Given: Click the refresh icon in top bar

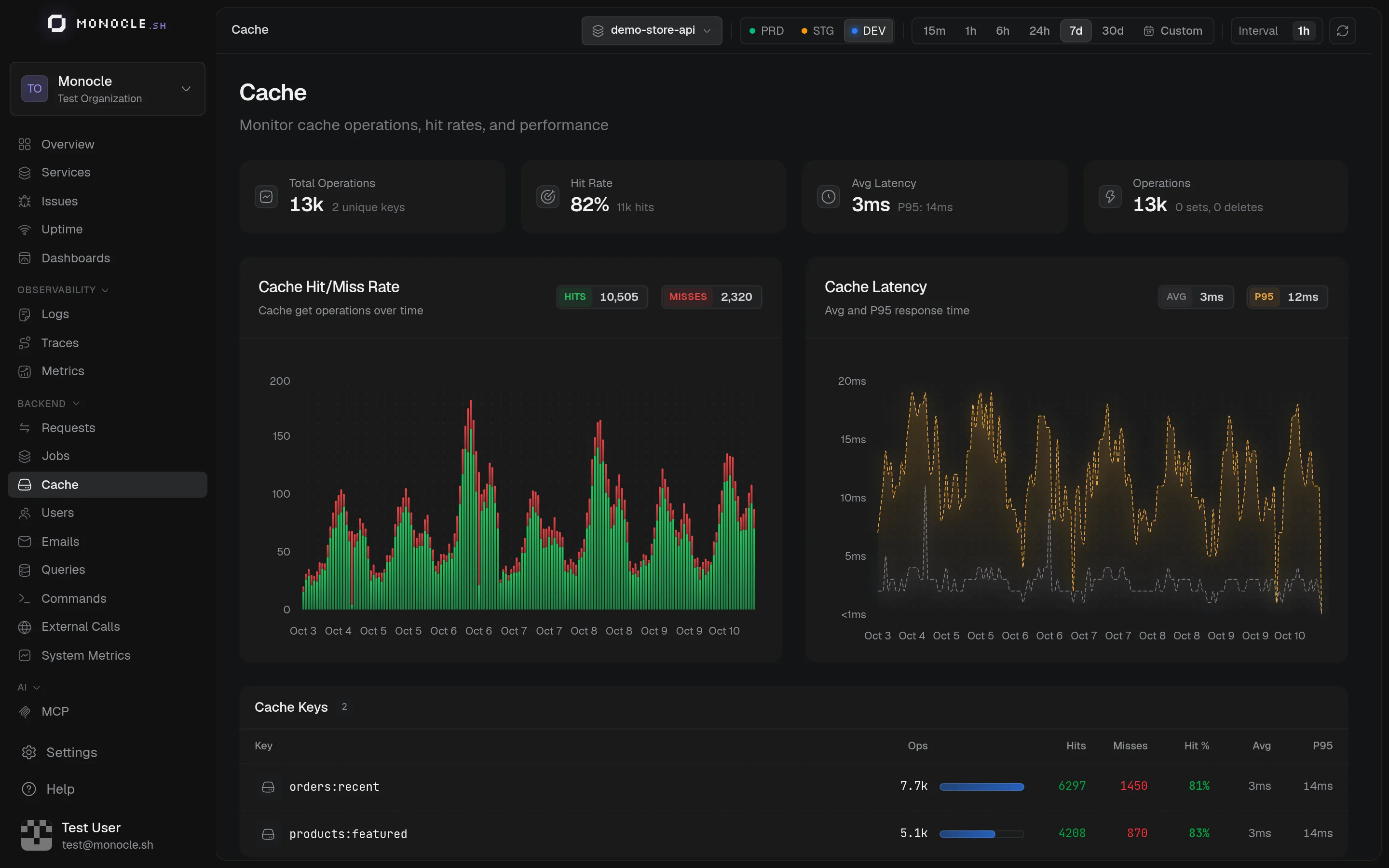Looking at the screenshot, I should coord(1342,30).
